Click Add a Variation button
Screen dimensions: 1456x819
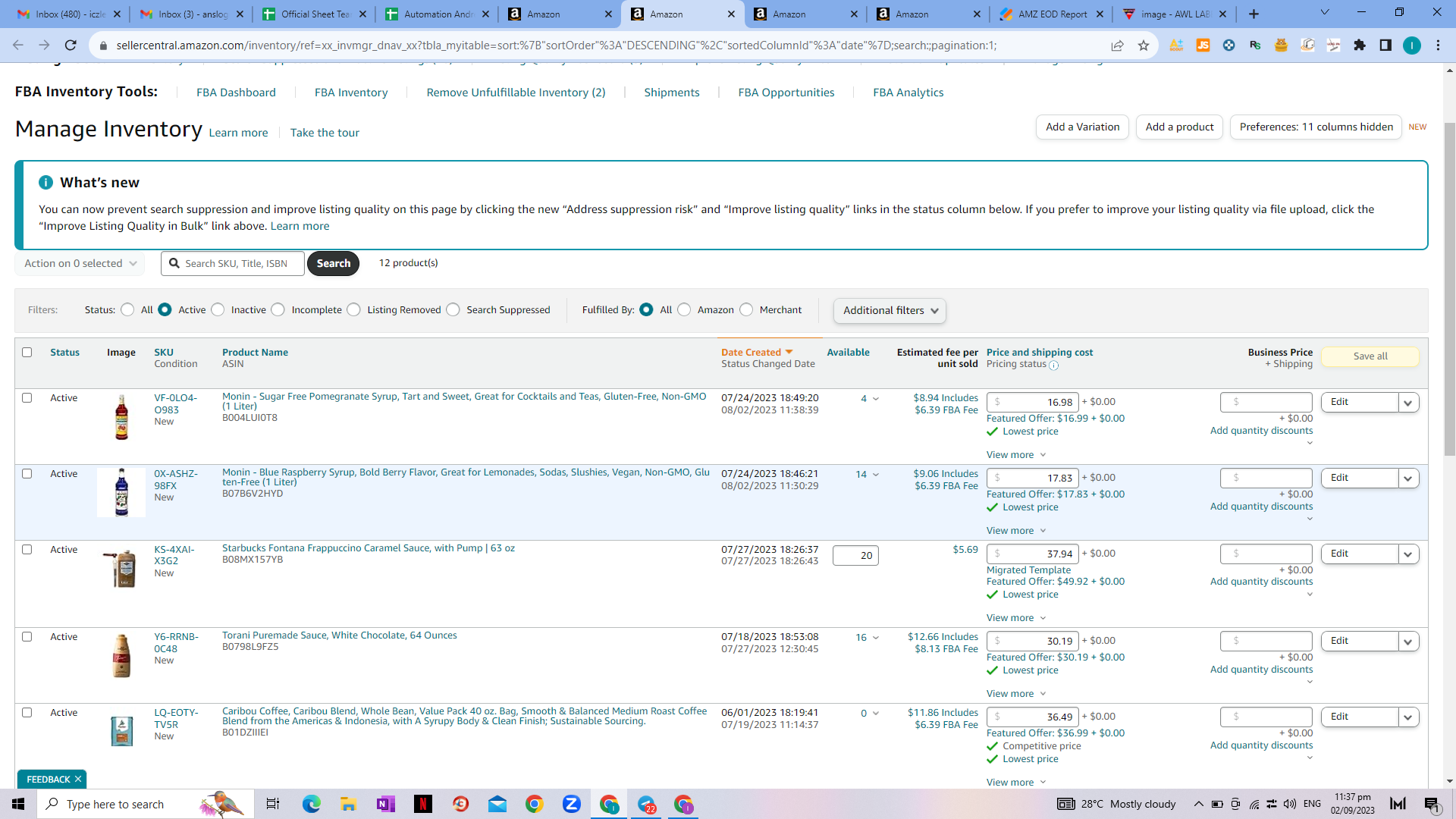pos(1082,127)
